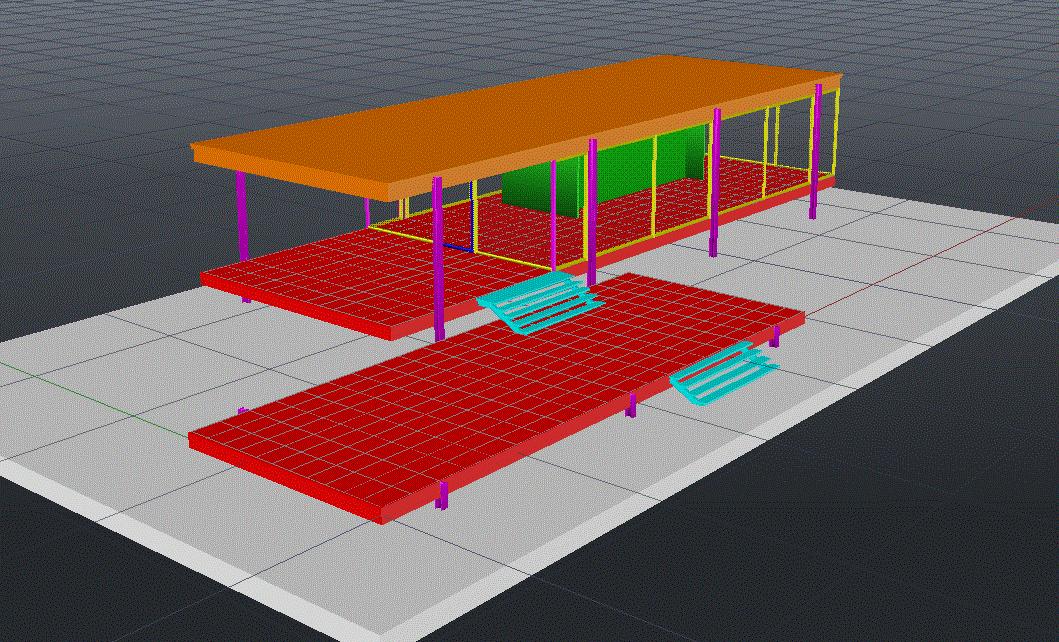Select short magenta post at terrace front corner
The image size is (1059, 642).
click(x=442, y=495)
